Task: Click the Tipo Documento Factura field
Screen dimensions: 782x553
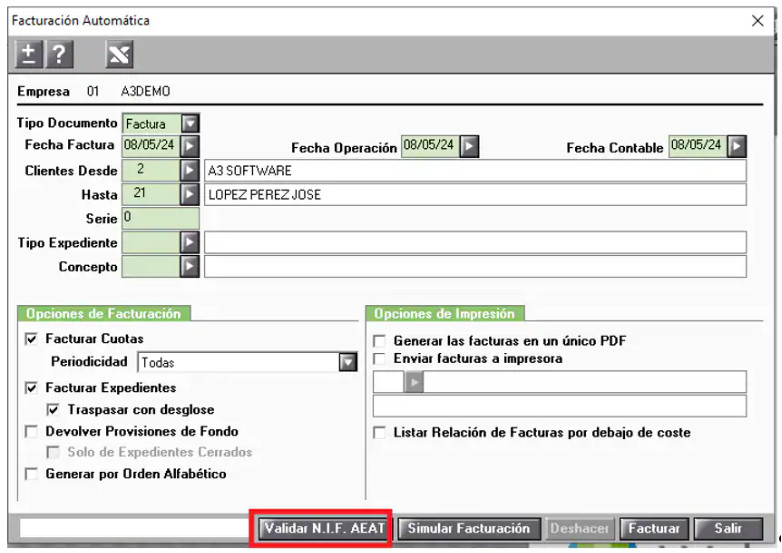Action: [152, 123]
